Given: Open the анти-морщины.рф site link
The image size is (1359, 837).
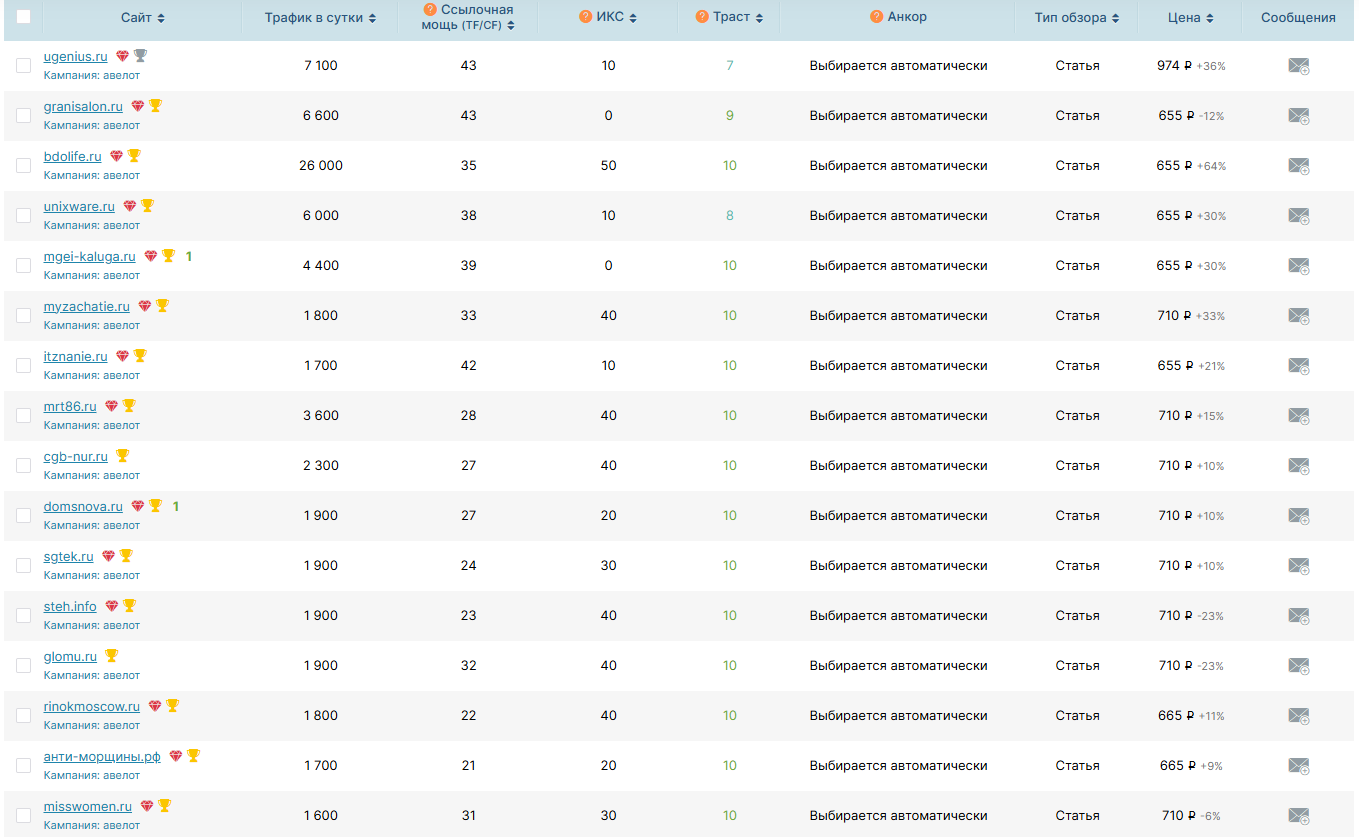Looking at the screenshot, I should coord(102,757).
